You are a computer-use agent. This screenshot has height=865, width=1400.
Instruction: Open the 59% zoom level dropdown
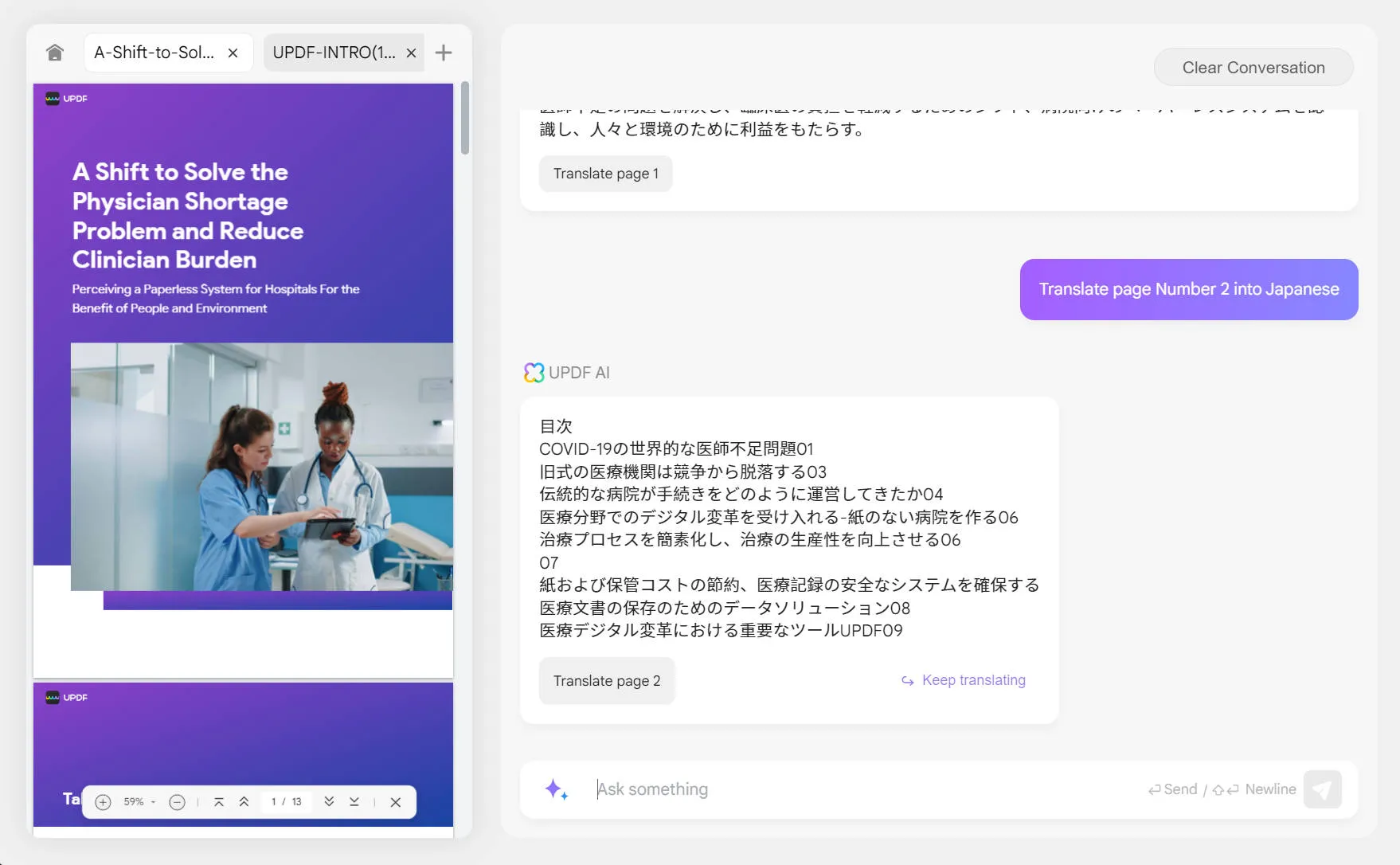pyautogui.click(x=139, y=802)
